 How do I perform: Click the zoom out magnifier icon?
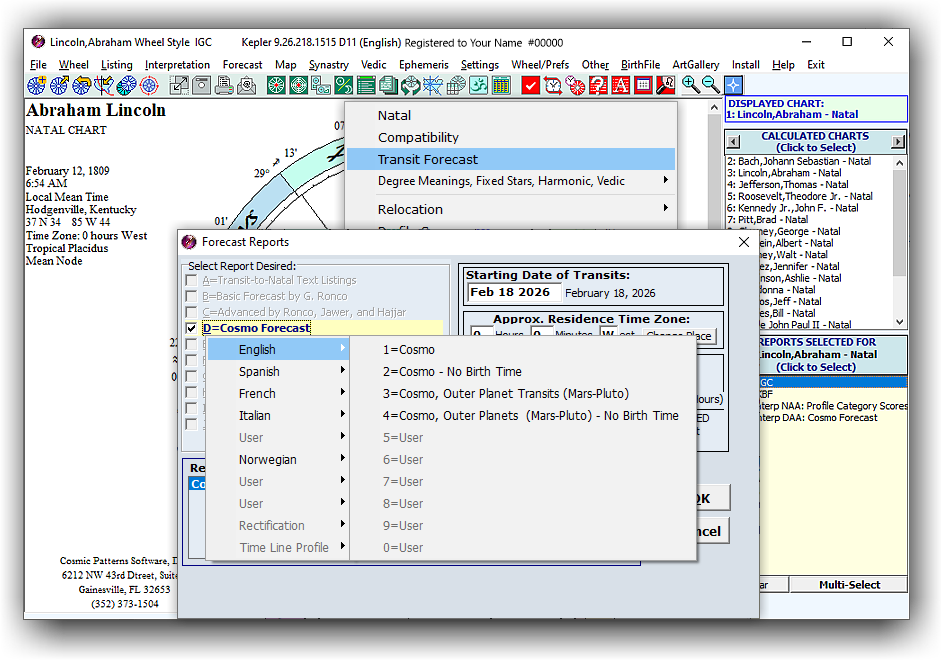(x=712, y=85)
